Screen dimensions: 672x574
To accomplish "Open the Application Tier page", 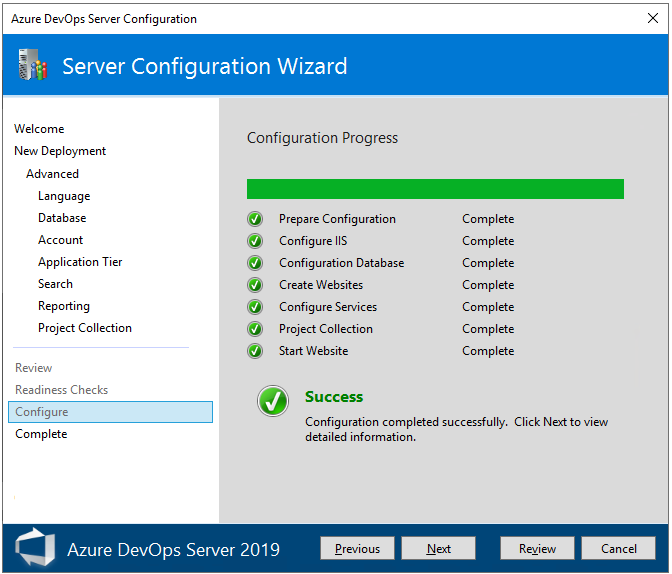I will [80, 262].
